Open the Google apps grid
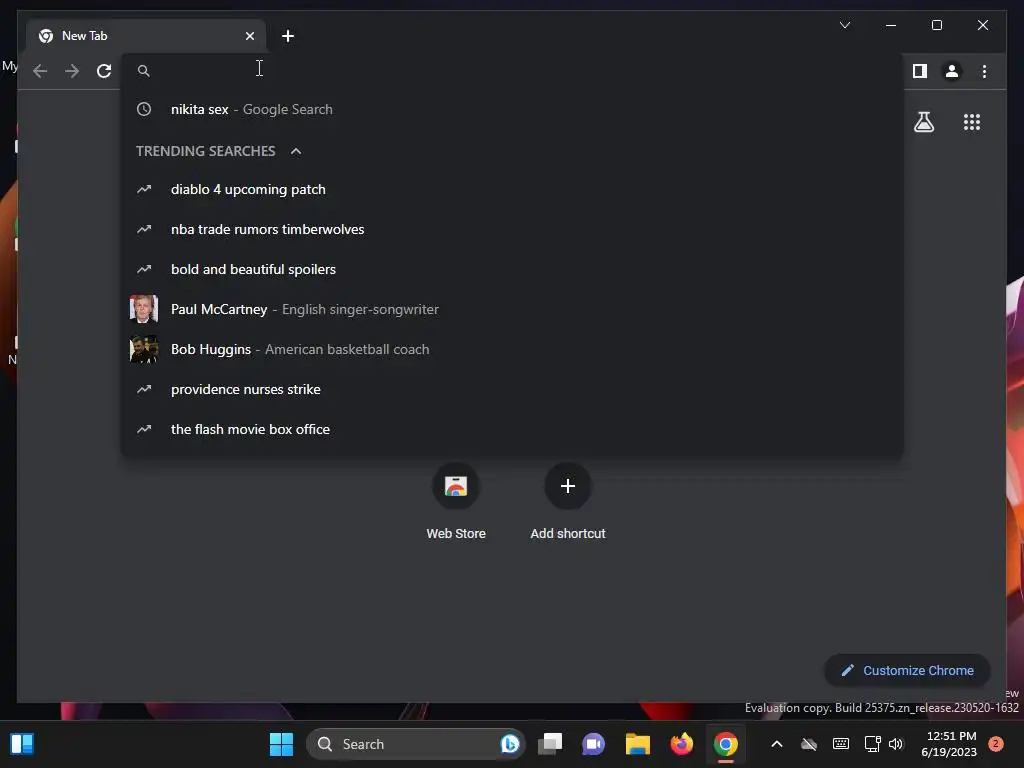 (972, 122)
